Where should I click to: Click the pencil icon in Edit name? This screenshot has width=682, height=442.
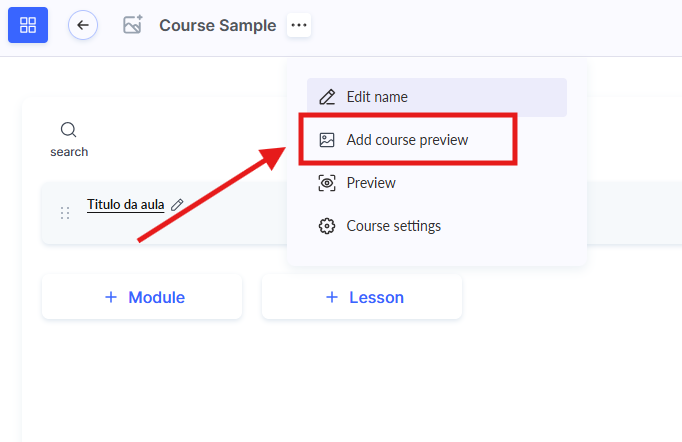point(326,97)
